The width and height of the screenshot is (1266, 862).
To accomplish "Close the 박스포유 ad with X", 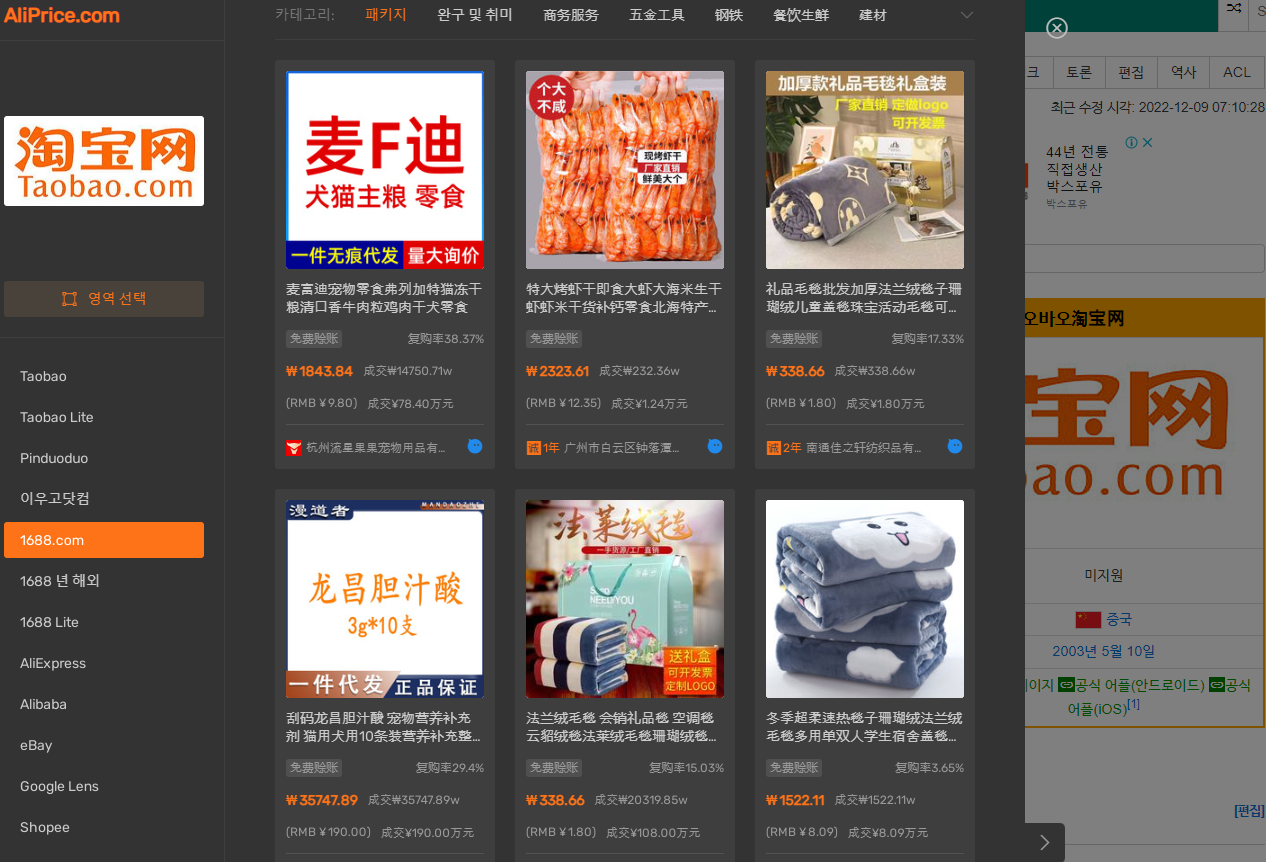I will pos(1148,143).
